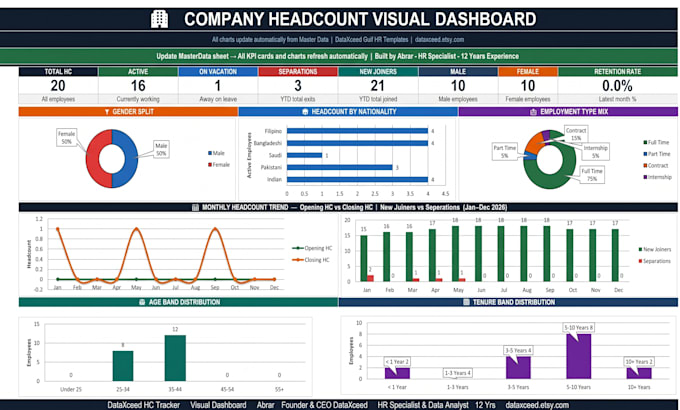
Task: Click the 35-44 age band bar
Action: click(x=175, y=358)
